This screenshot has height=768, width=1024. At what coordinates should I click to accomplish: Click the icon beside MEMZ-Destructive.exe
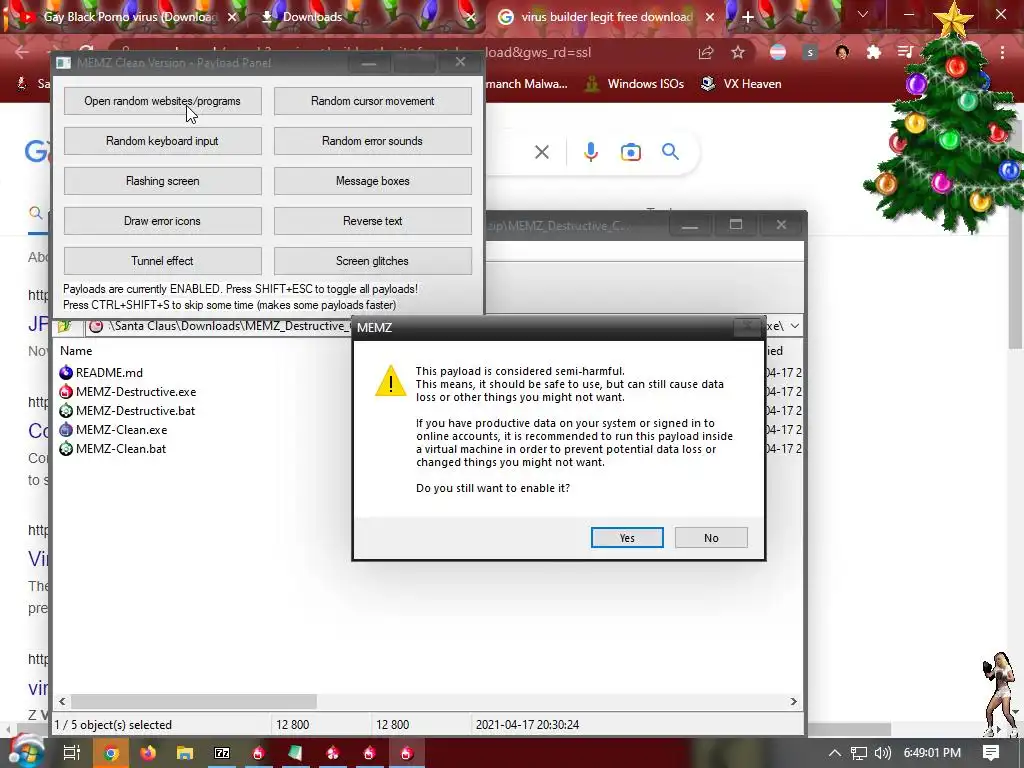[x=66, y=392]
